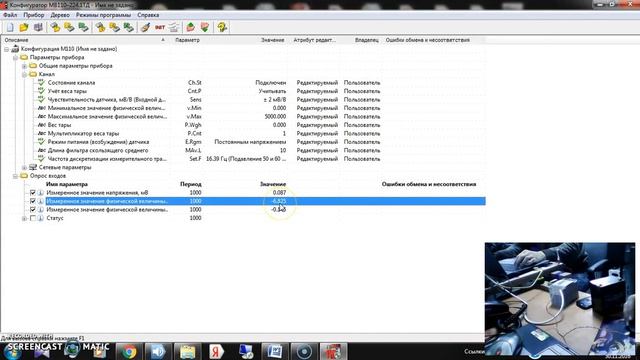Image resolution: width=640 pixels, height=360 pixels.
Task: Open Google Chrome from the taskbar
Action: tap(129, 351)
